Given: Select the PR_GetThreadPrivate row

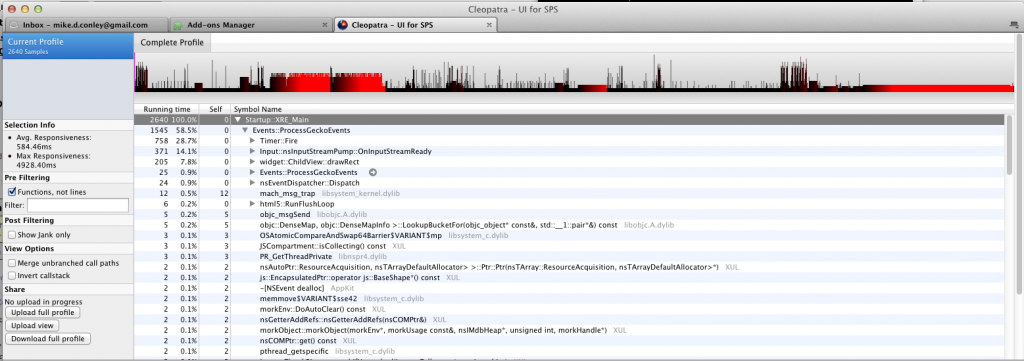Looking at the screenshot, I should point(569,256).
